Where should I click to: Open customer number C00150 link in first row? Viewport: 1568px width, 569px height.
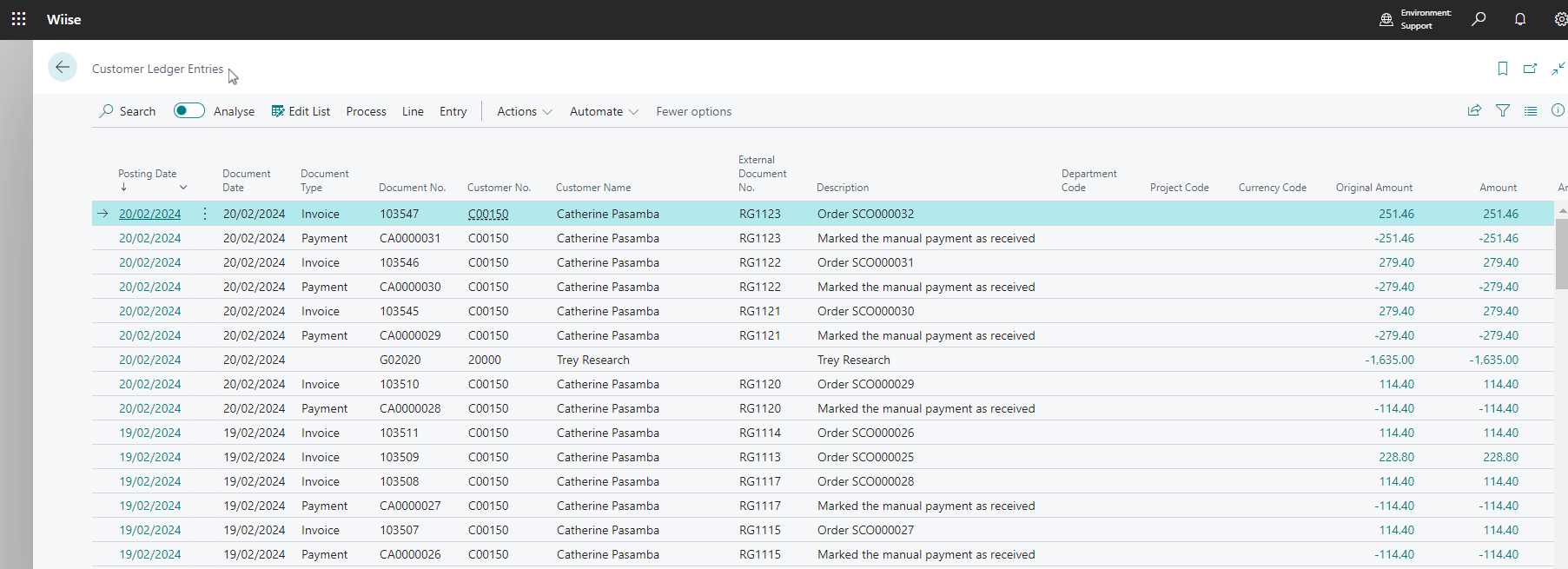click(488, 214)
